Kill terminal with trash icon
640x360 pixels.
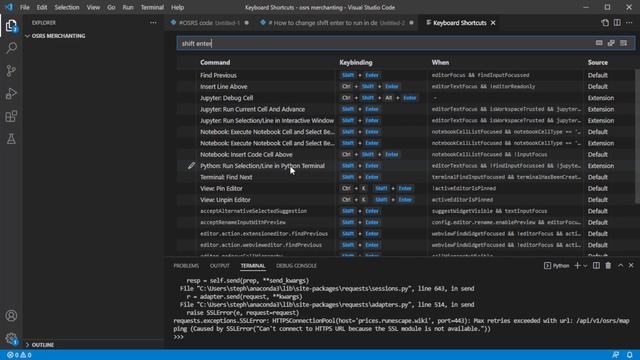pos(608,266)
